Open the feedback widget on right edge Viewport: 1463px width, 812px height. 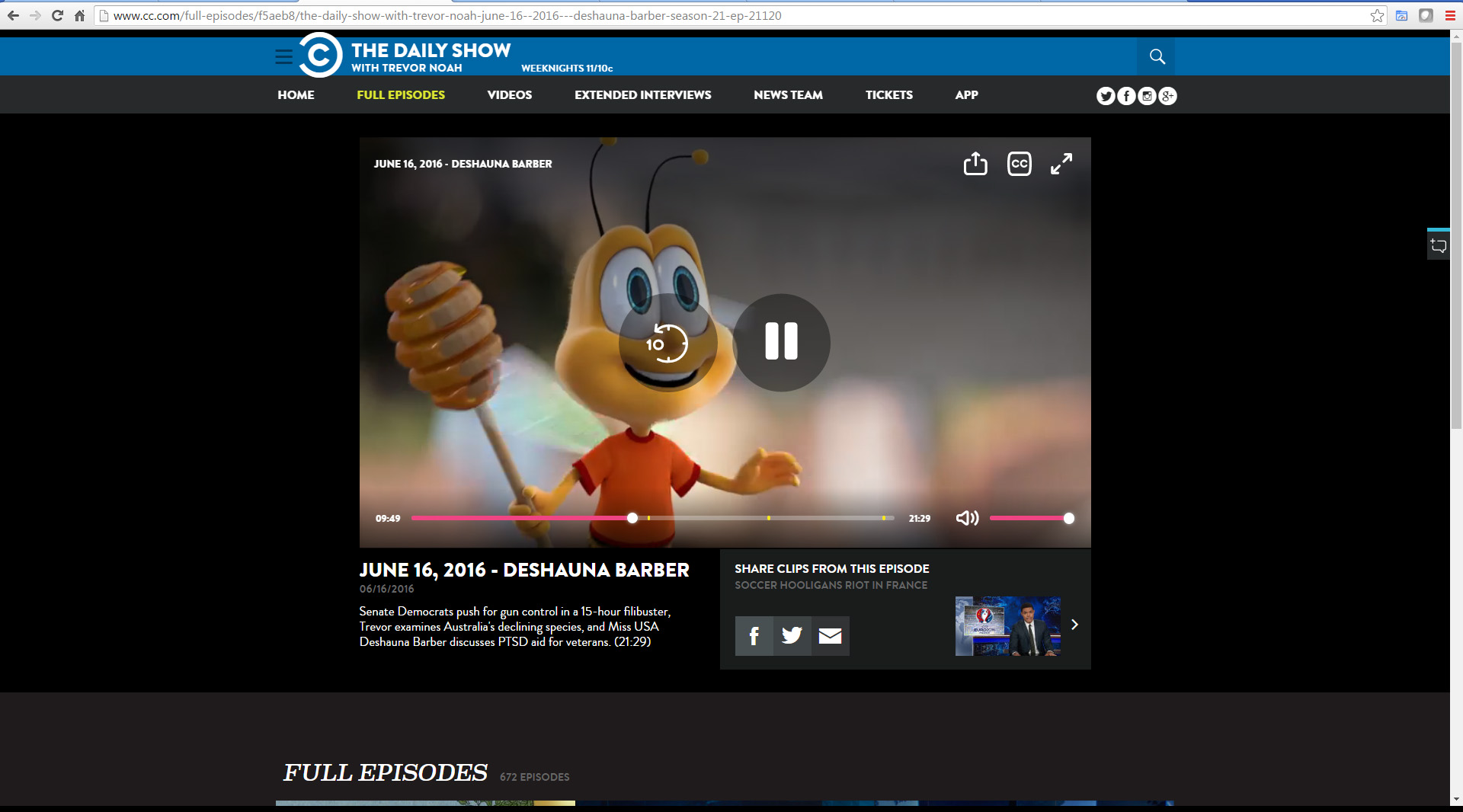(x=1439, y=245)
